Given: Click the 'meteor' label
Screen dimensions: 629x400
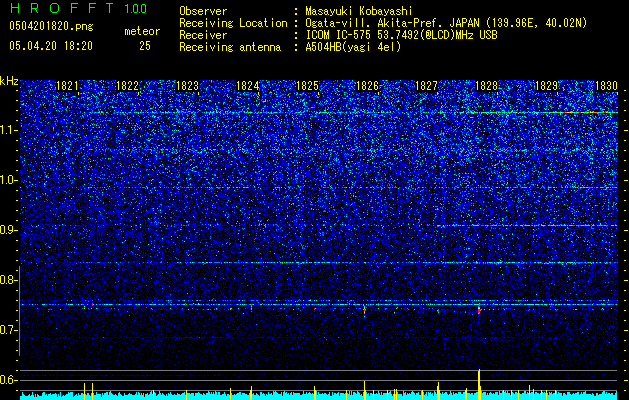Looking at the screenshot, I should 142,31.
